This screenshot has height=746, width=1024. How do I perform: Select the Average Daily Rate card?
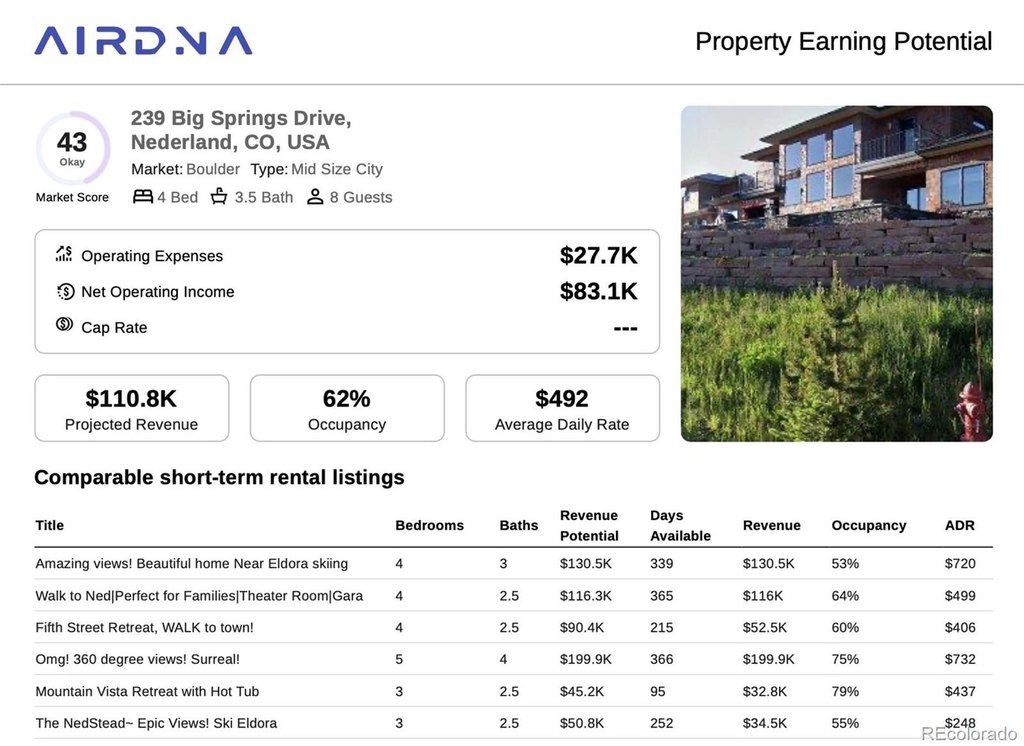[562, 408]
